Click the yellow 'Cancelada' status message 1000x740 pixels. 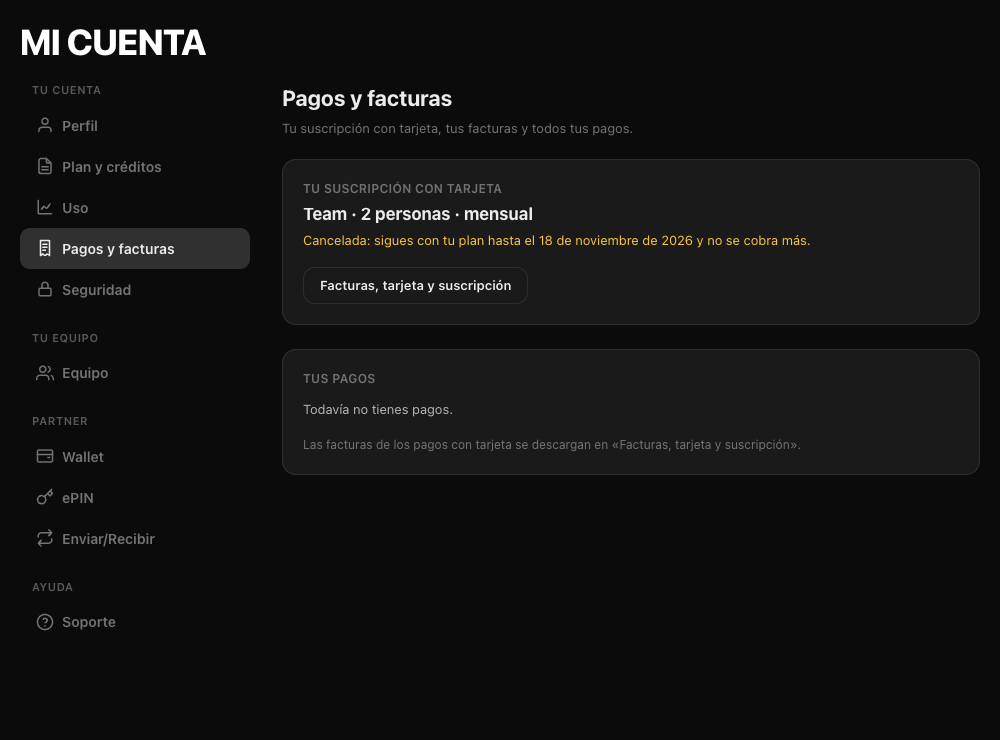556,240
